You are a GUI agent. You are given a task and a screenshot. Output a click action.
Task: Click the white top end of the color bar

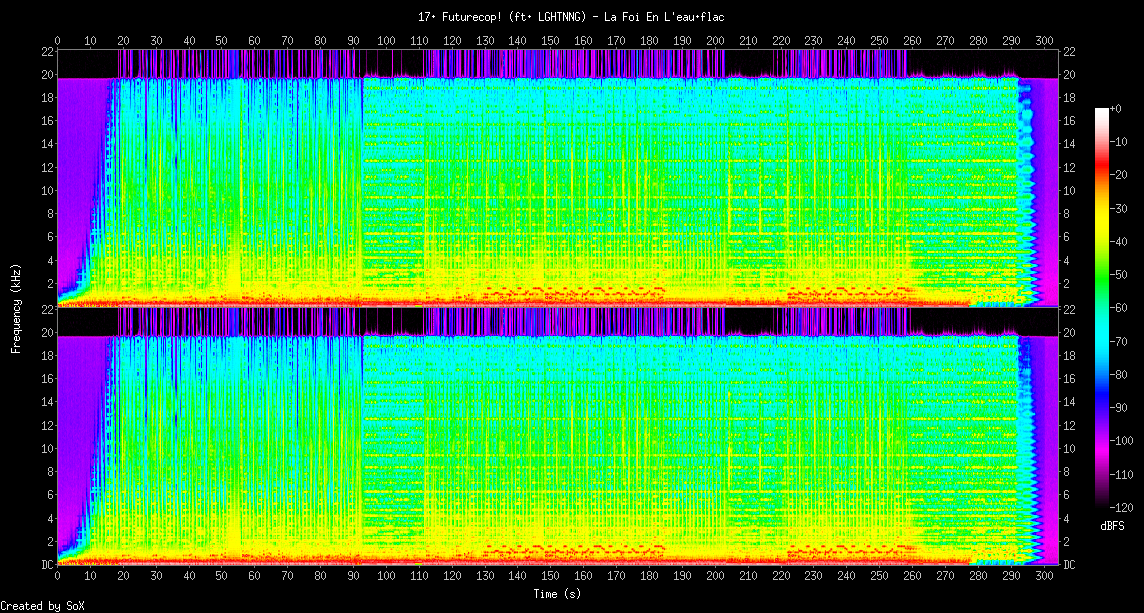1101,111
